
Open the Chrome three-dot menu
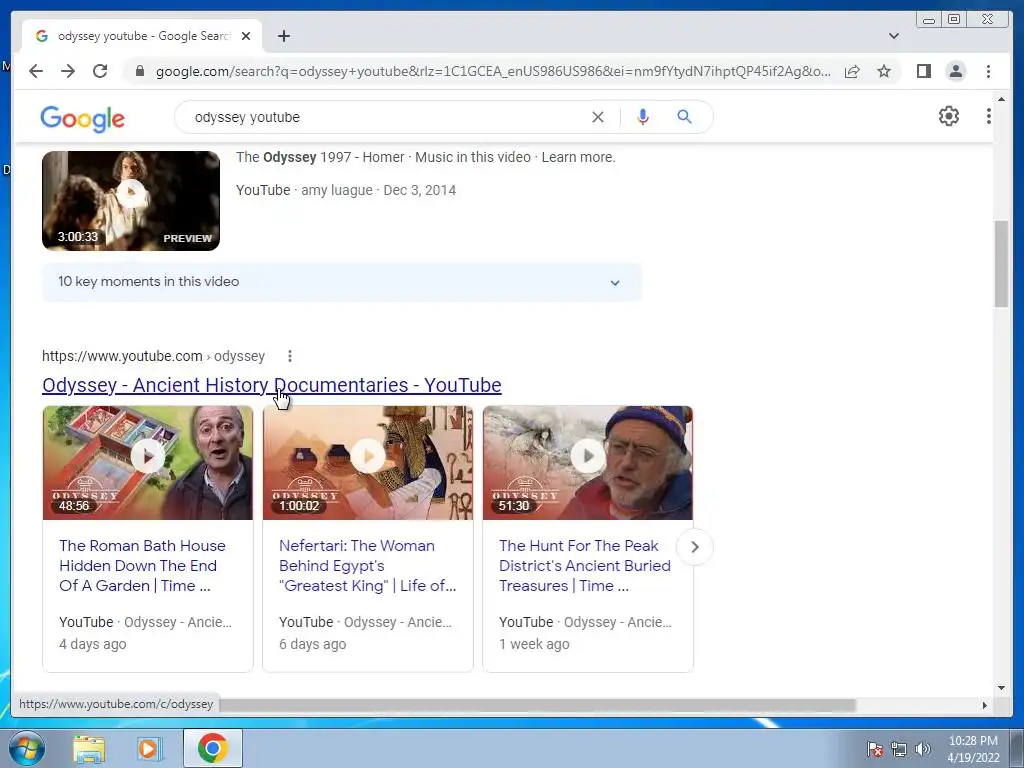(988, 71)
